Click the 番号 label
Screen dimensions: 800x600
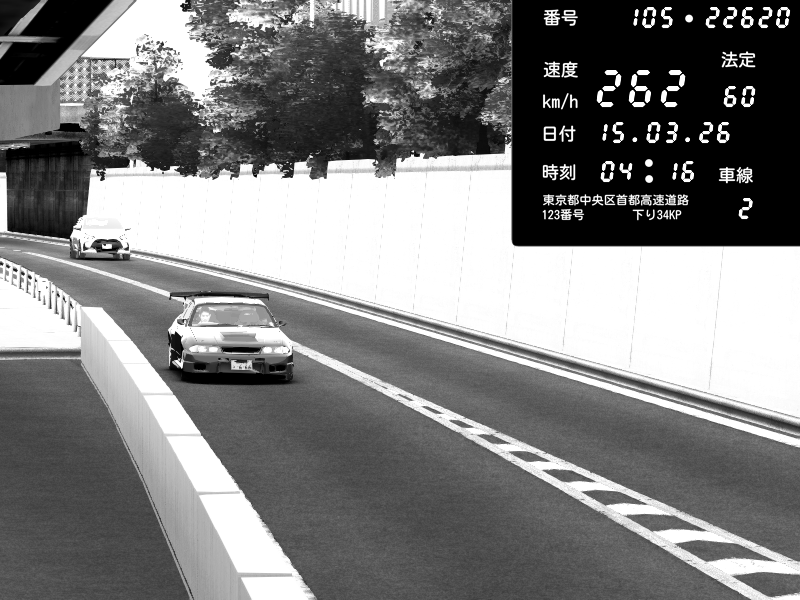(560, 18)
